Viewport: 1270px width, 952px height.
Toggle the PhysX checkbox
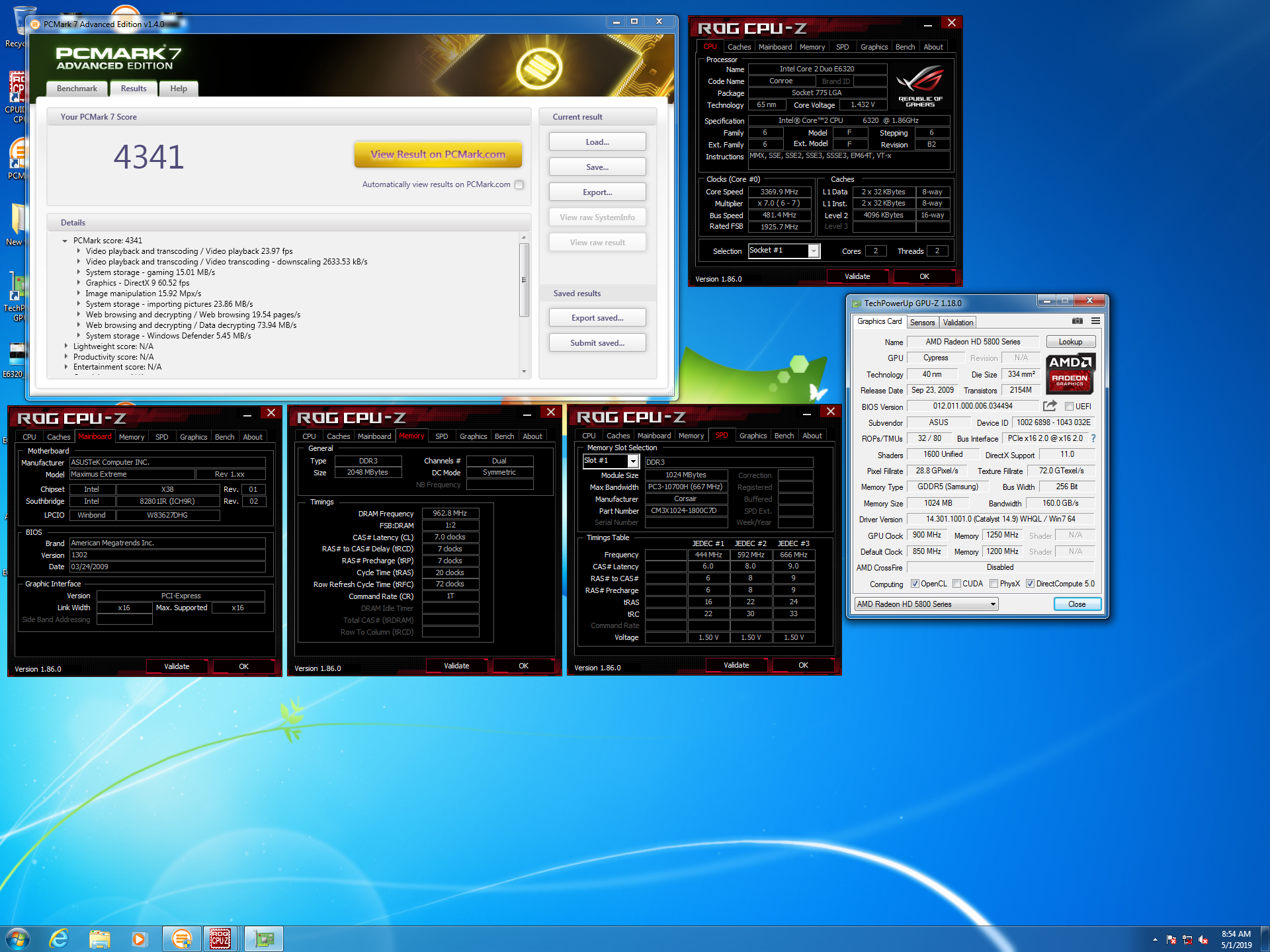[x=994, y=584]
